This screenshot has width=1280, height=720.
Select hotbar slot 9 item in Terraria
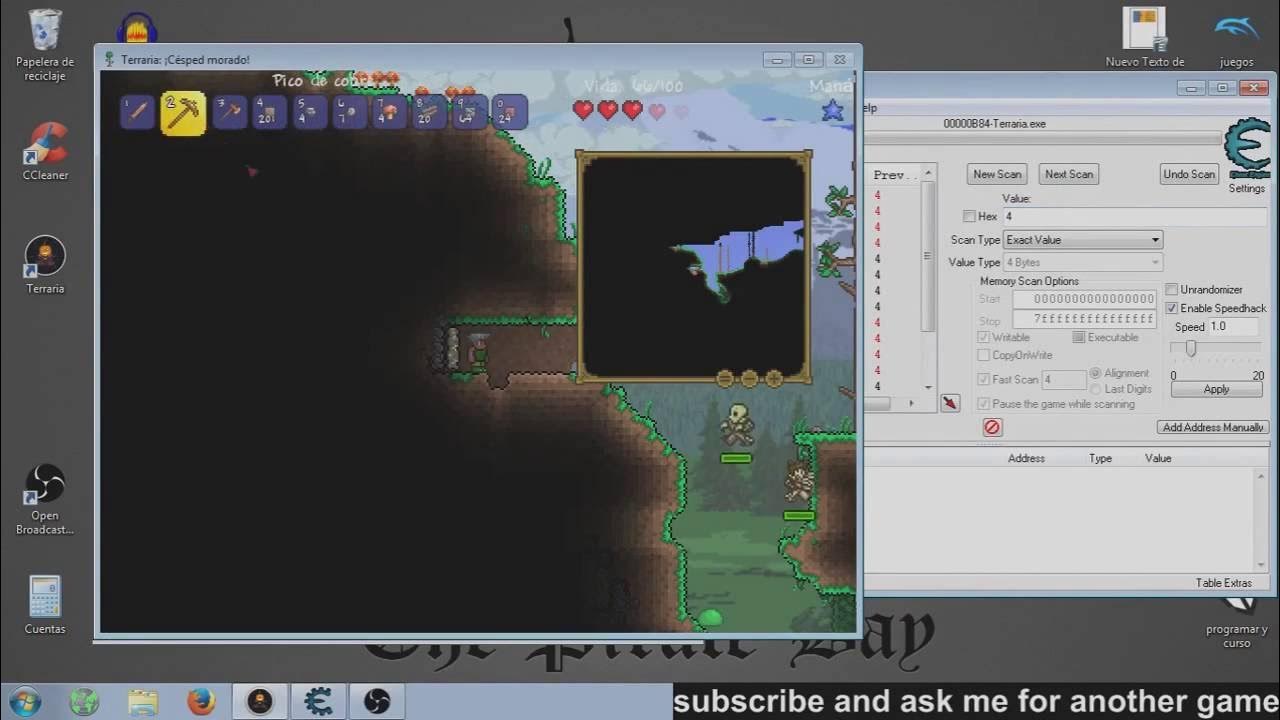coord(470,112)
